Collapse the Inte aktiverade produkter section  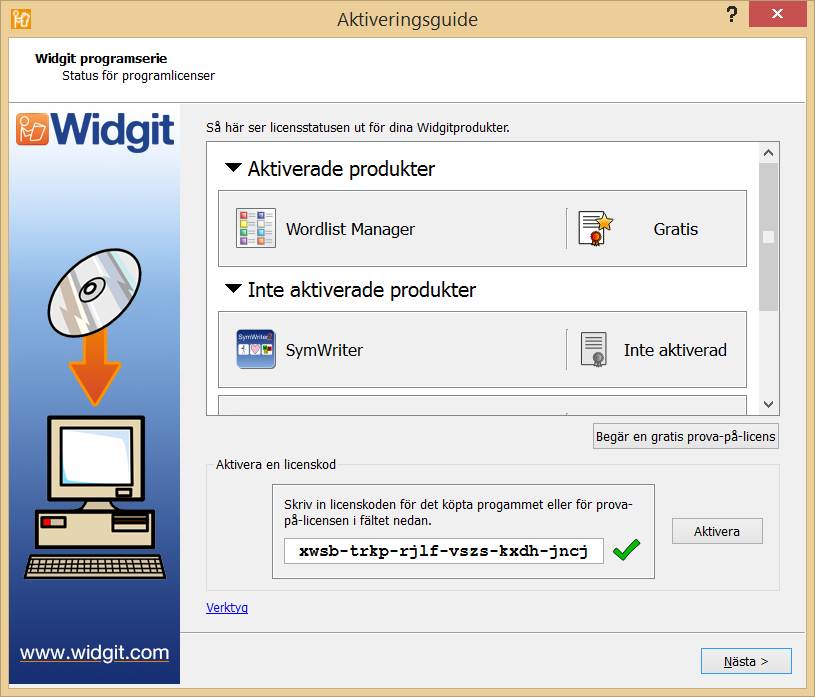pos(233,288)
